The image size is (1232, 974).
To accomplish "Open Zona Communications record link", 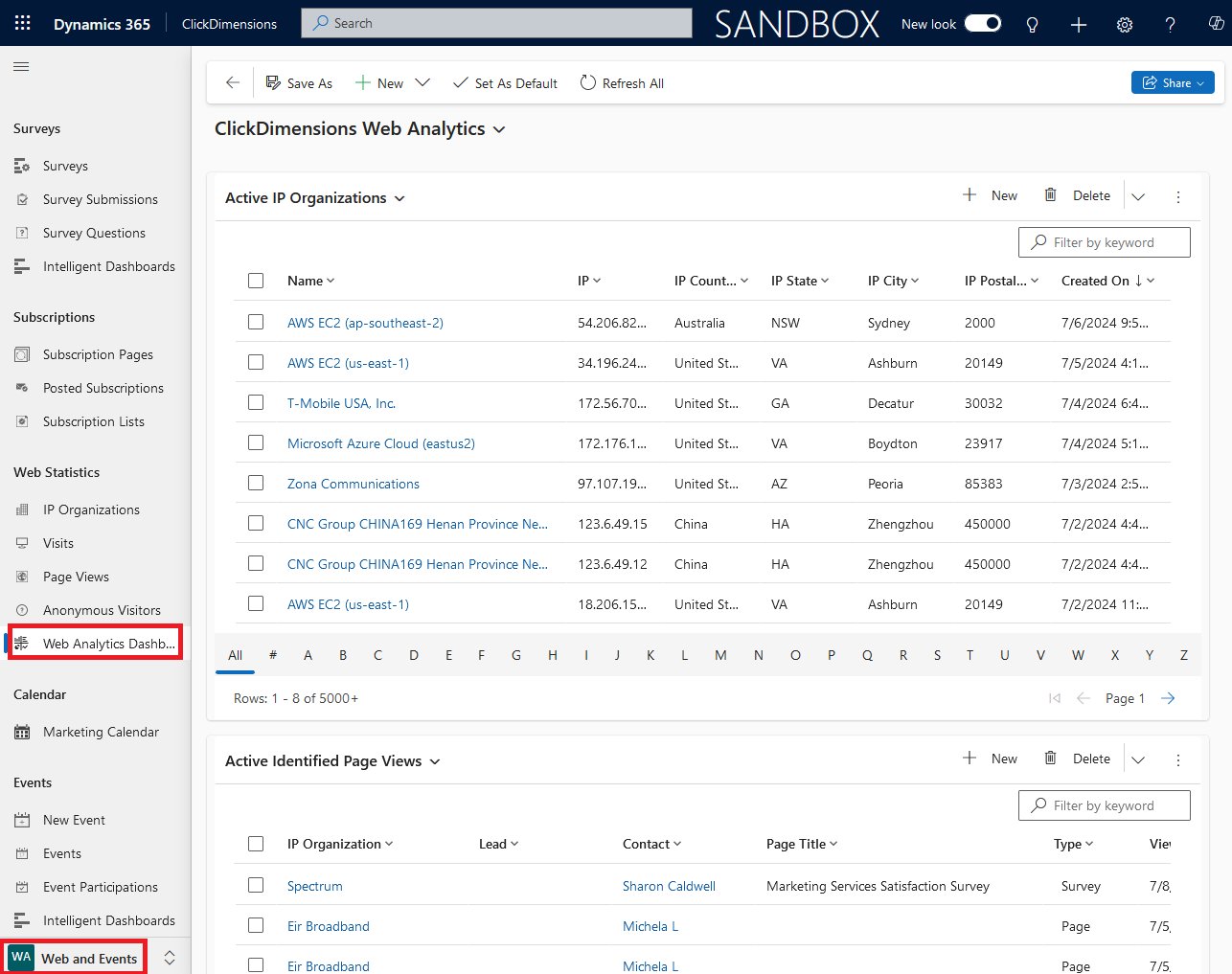I will 354,484.
